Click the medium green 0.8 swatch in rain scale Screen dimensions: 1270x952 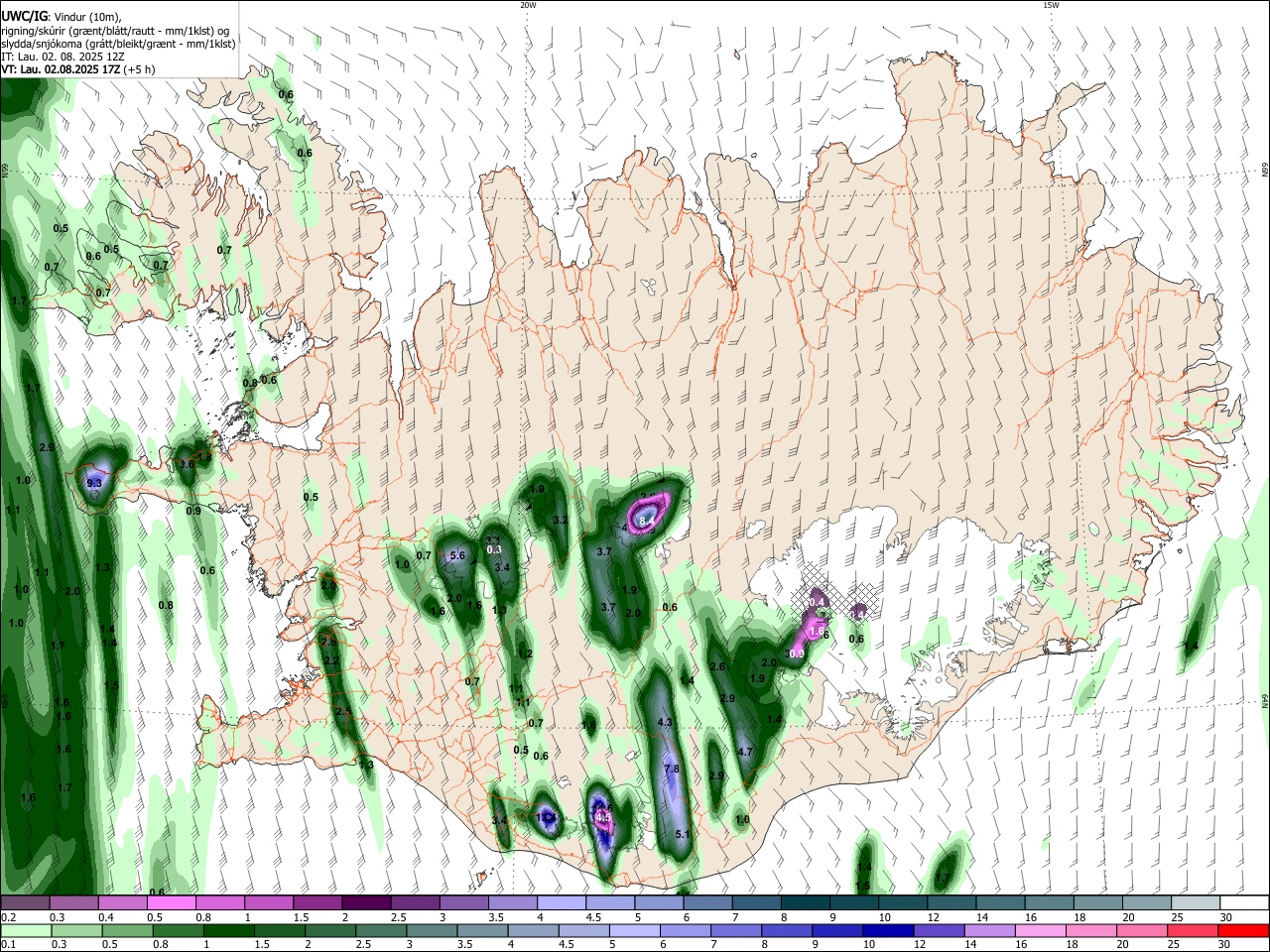(179, 931)
